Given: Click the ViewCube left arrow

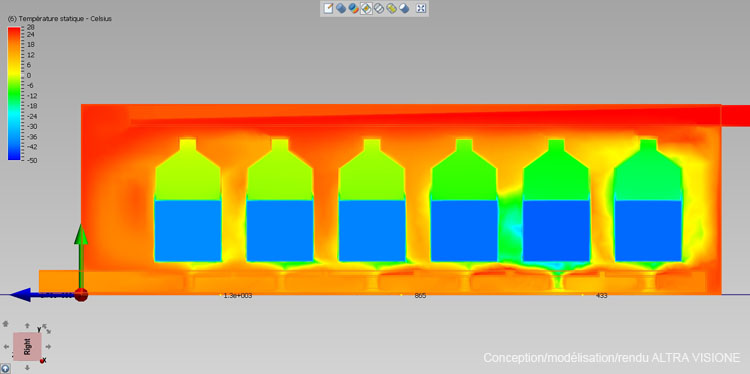Looking at the screenshot, I should (x=6, y=347).
